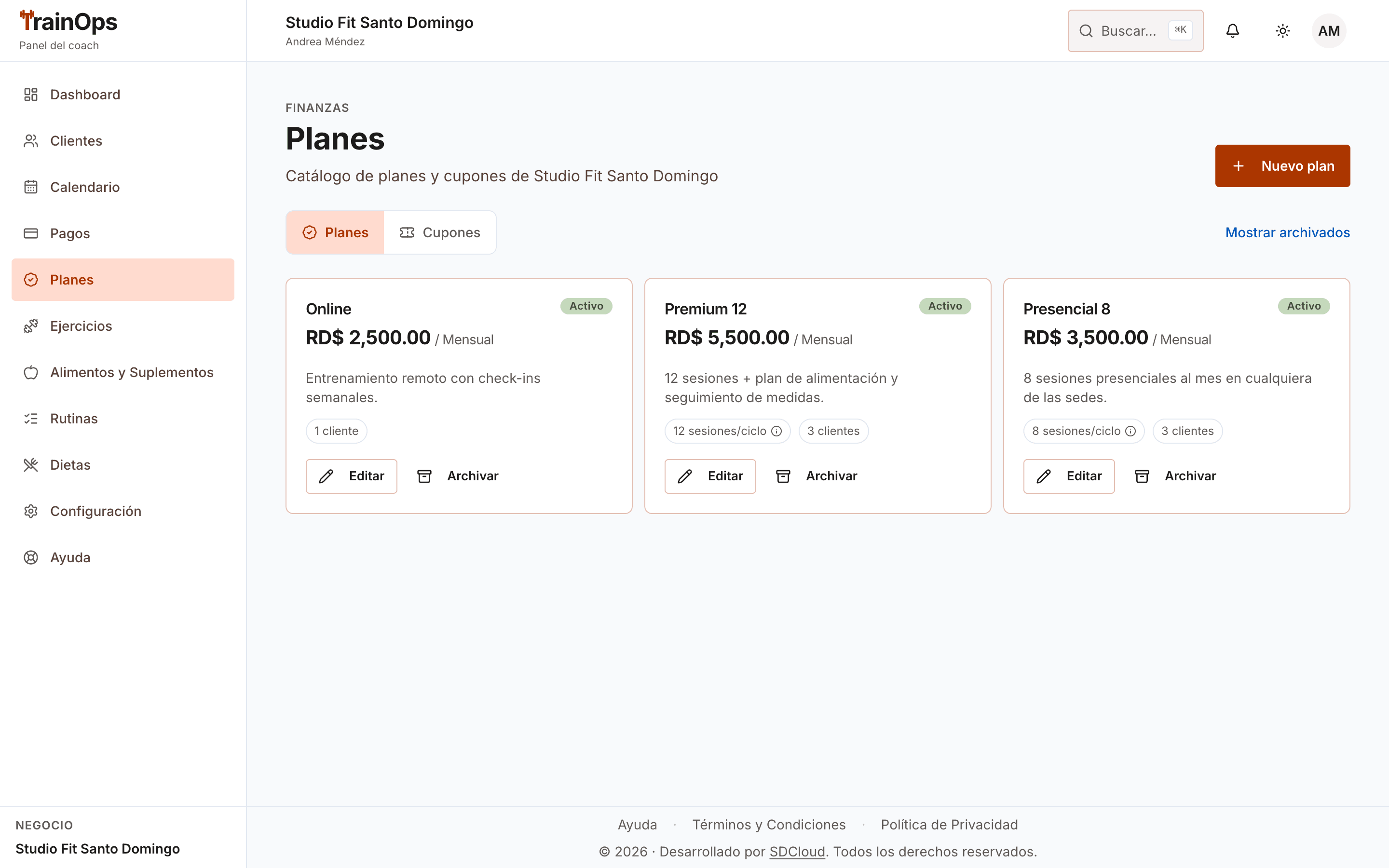Switch to the Cupones tab

tap(440, 232)
